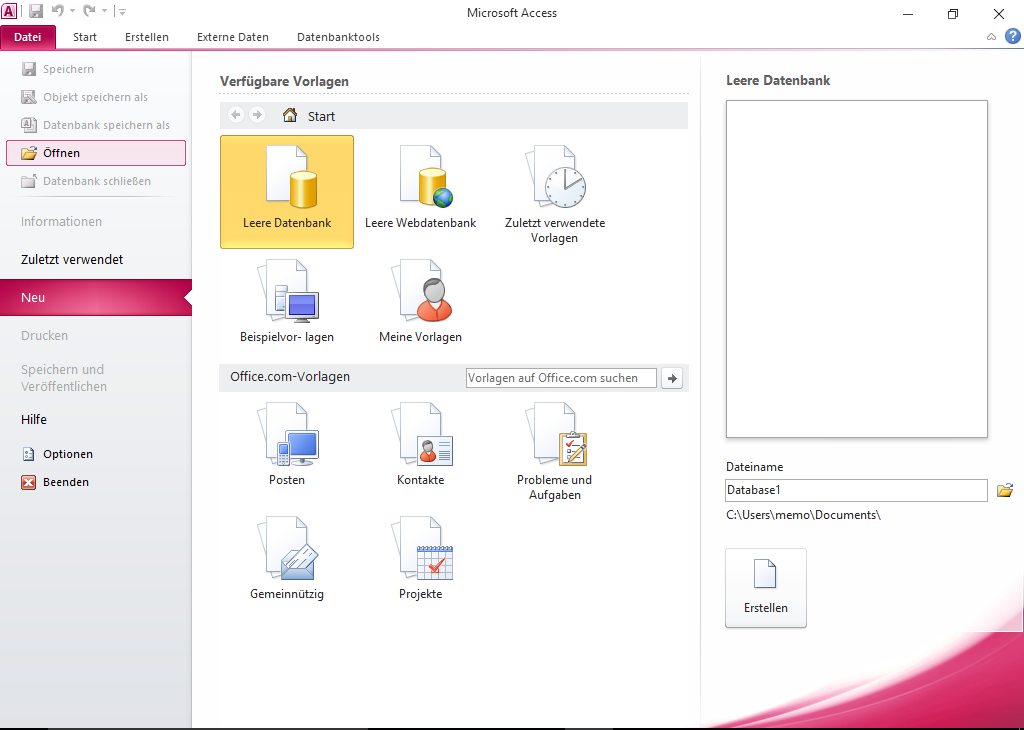Open the Microsoft Access Help question mark
Viewport: 1024px width, 730px height.
(1013, 37)
